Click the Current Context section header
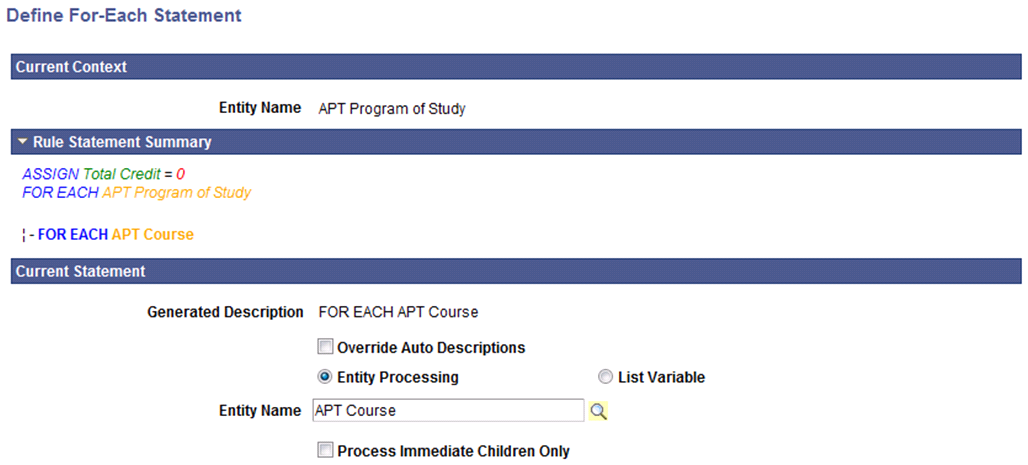Image resolution: width=1028 pixels, height=465 pixels. [516, 67]
